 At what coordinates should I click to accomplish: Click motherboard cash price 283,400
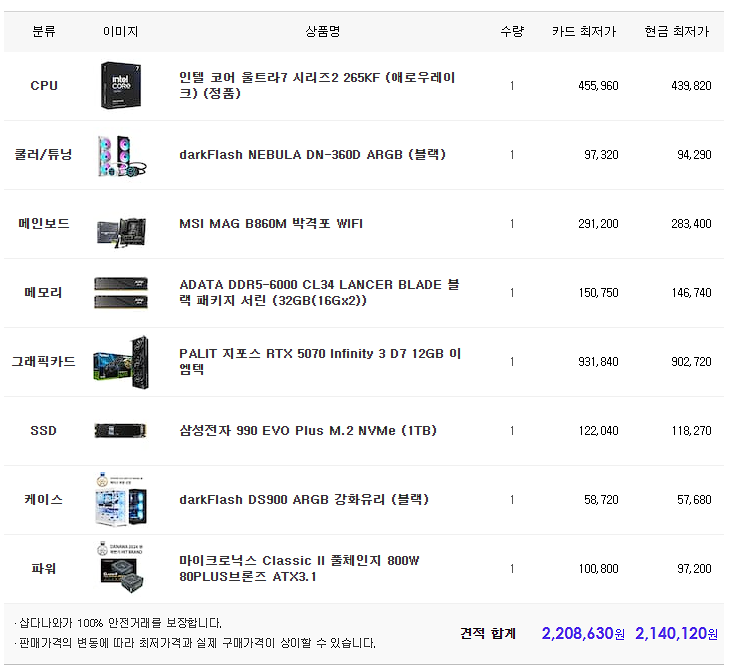[x=691, y=224]
